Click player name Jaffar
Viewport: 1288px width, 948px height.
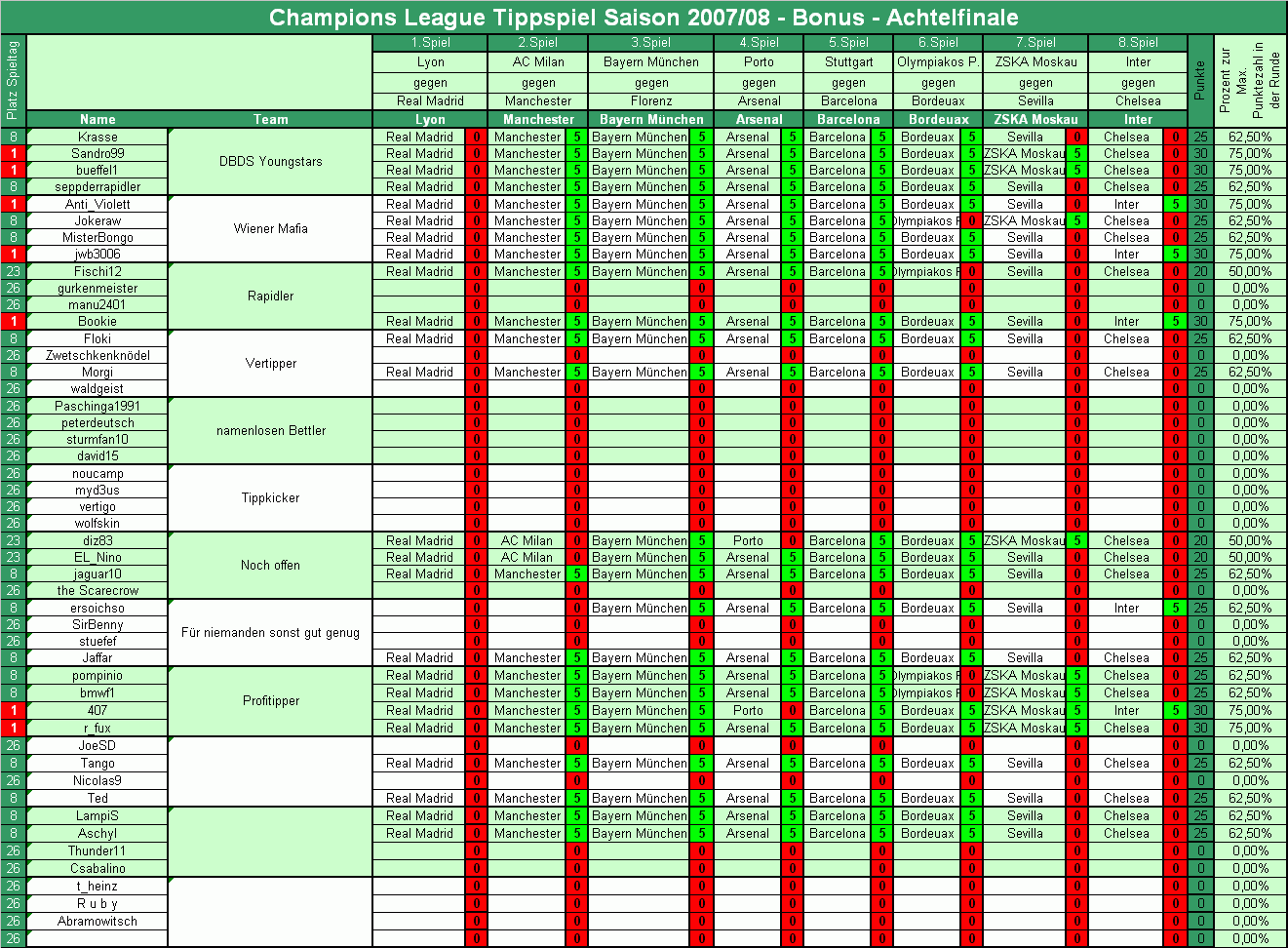pyautogui.click(x=98, y=658)
